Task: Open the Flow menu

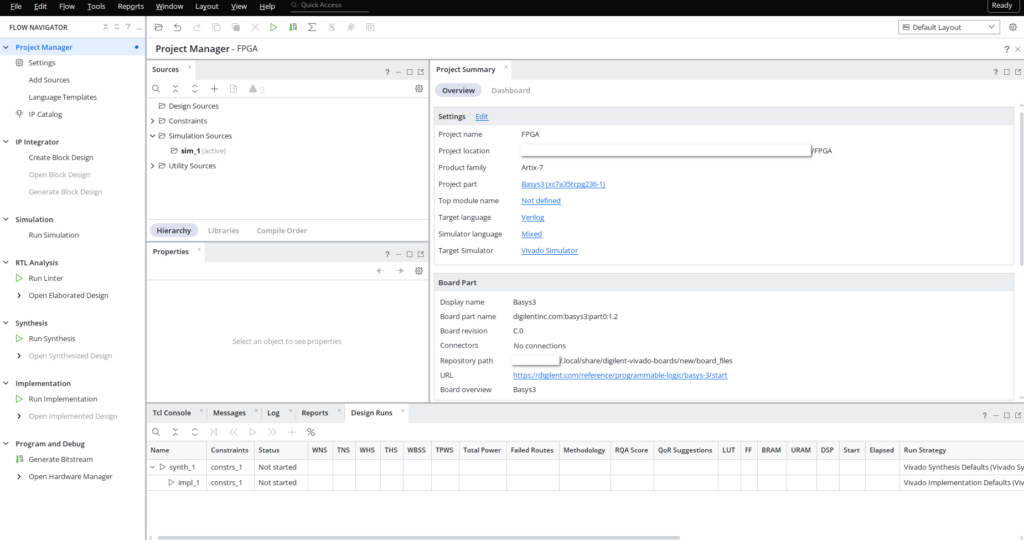Action: (67, 7)
